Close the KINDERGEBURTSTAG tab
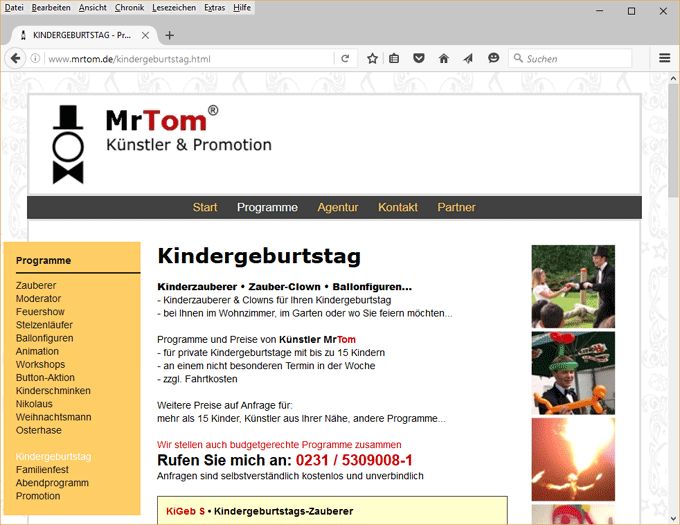 pos(145,35)
